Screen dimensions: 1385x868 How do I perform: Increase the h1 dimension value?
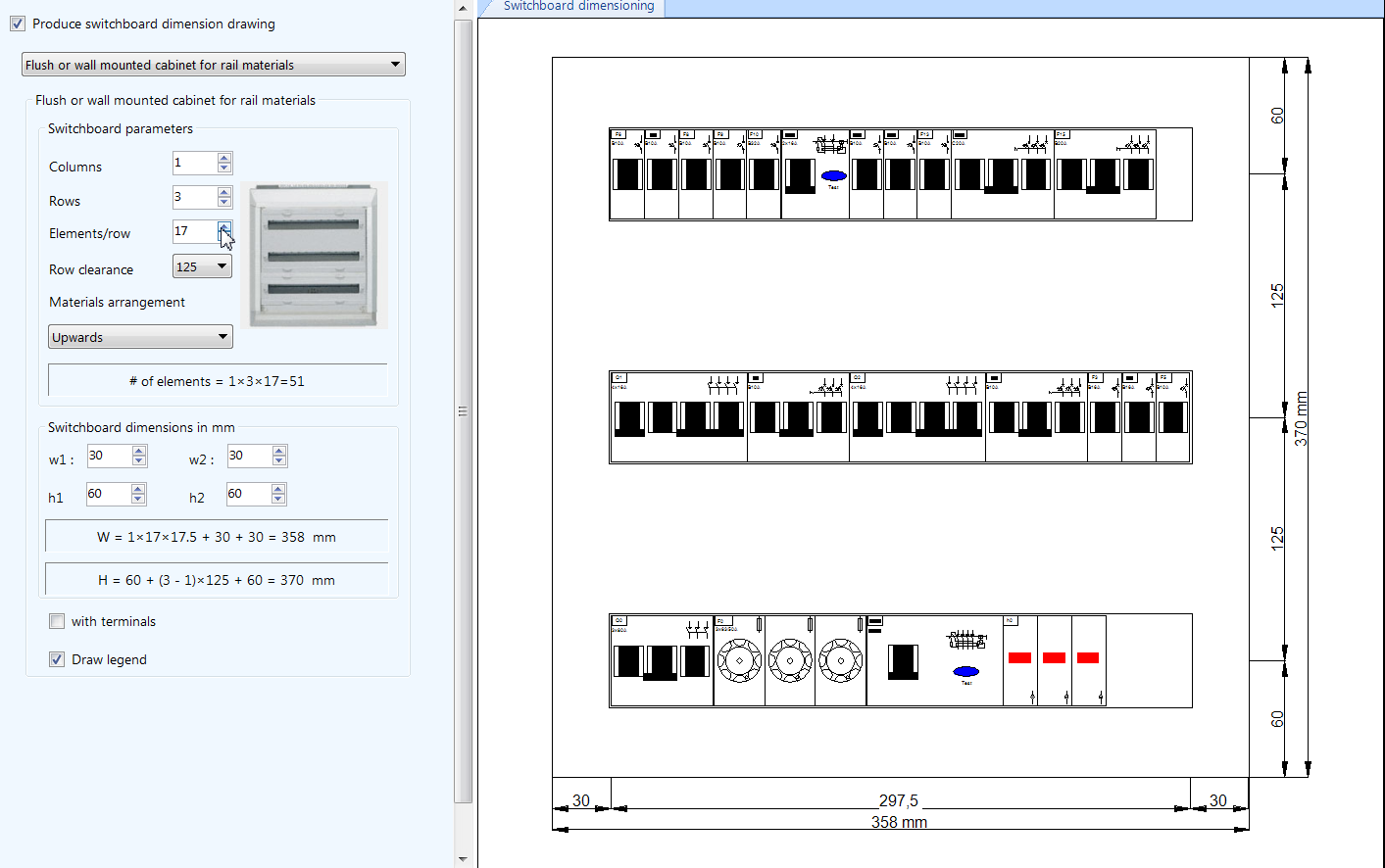pyautogui.click(x=138, y=489)
